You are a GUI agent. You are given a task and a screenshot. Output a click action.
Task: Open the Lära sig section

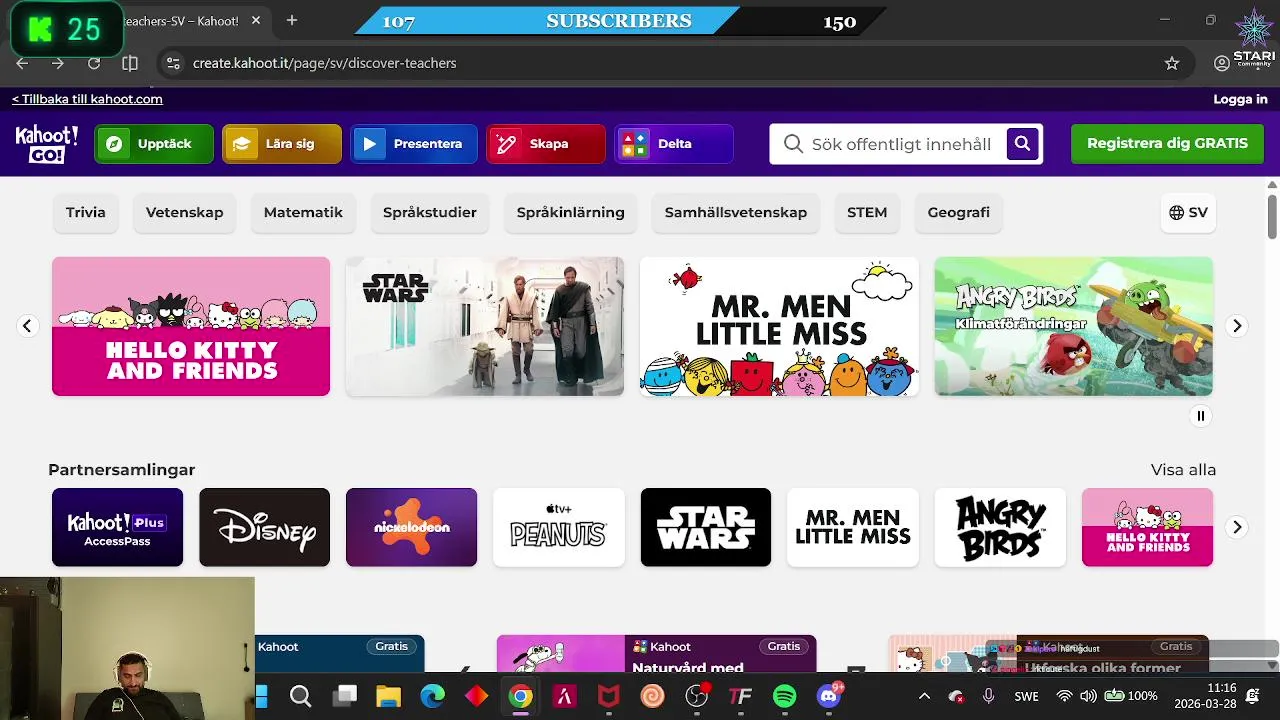pyautogui.click(x=282, y=144)
